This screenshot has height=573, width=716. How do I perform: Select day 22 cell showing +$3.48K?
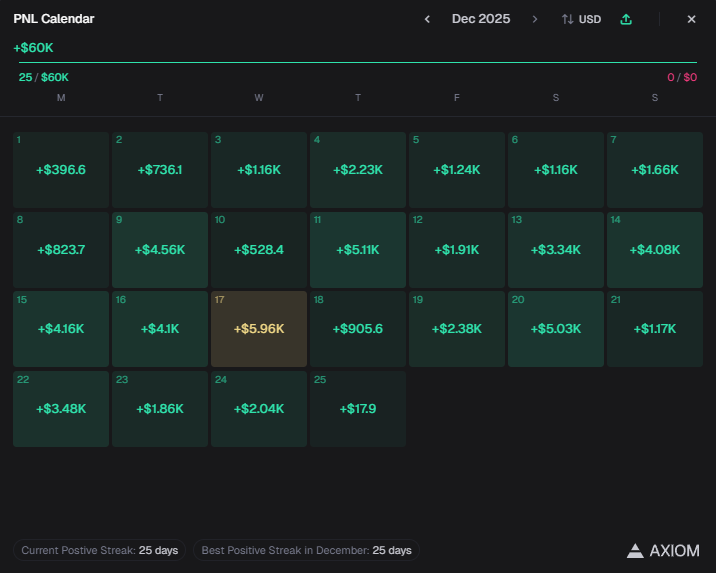pyautogui.click(x=61, y=409)
